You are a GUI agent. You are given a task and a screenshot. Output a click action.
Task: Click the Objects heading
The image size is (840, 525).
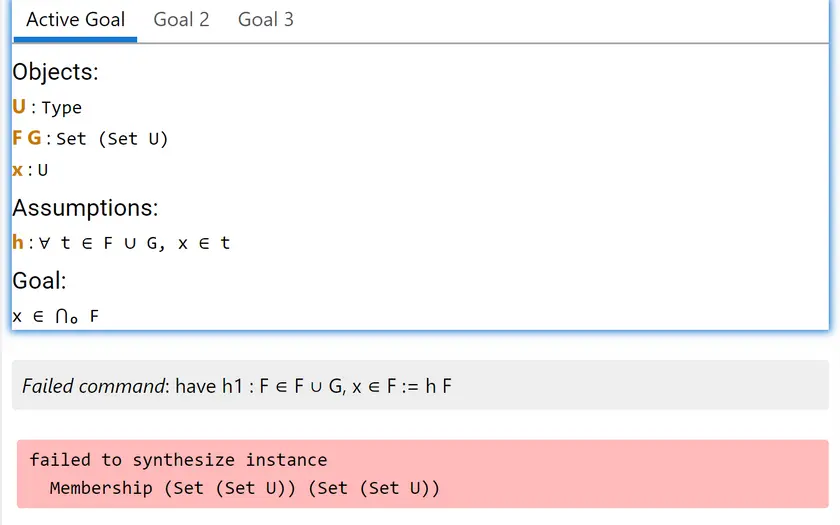click(x=56, y=72)
